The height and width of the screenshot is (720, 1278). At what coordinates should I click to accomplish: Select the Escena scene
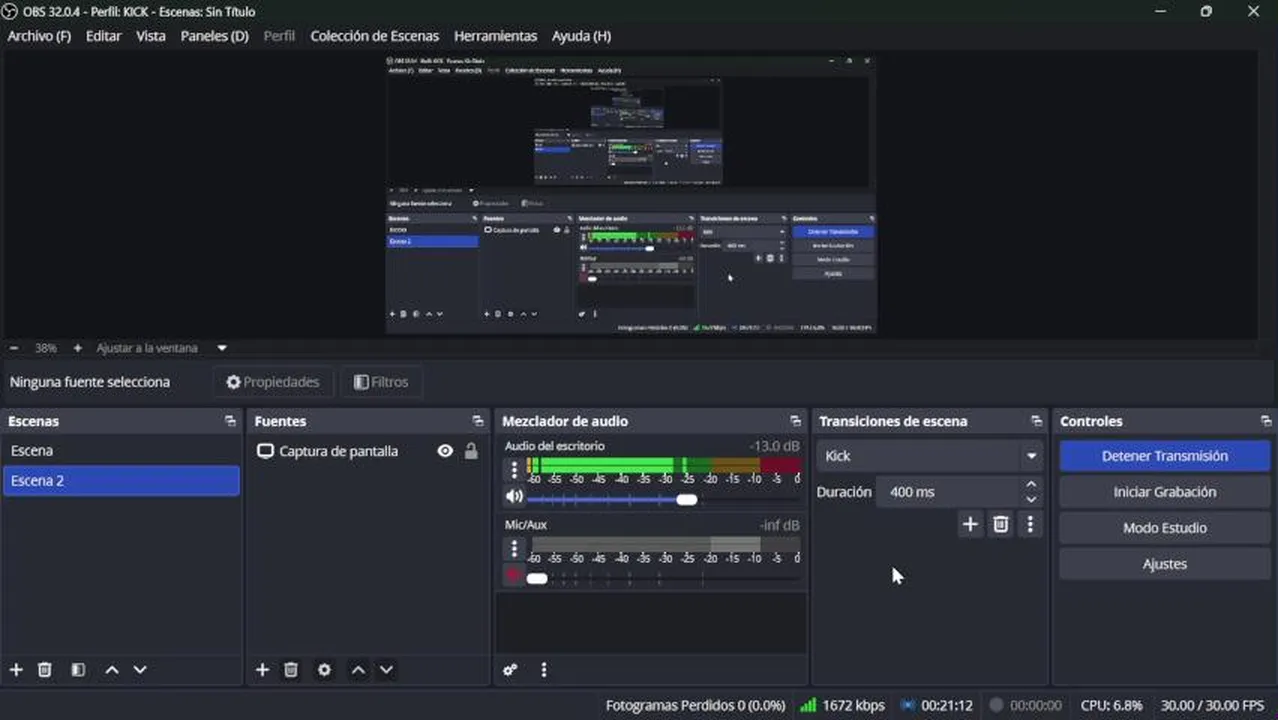pos(121,451)
